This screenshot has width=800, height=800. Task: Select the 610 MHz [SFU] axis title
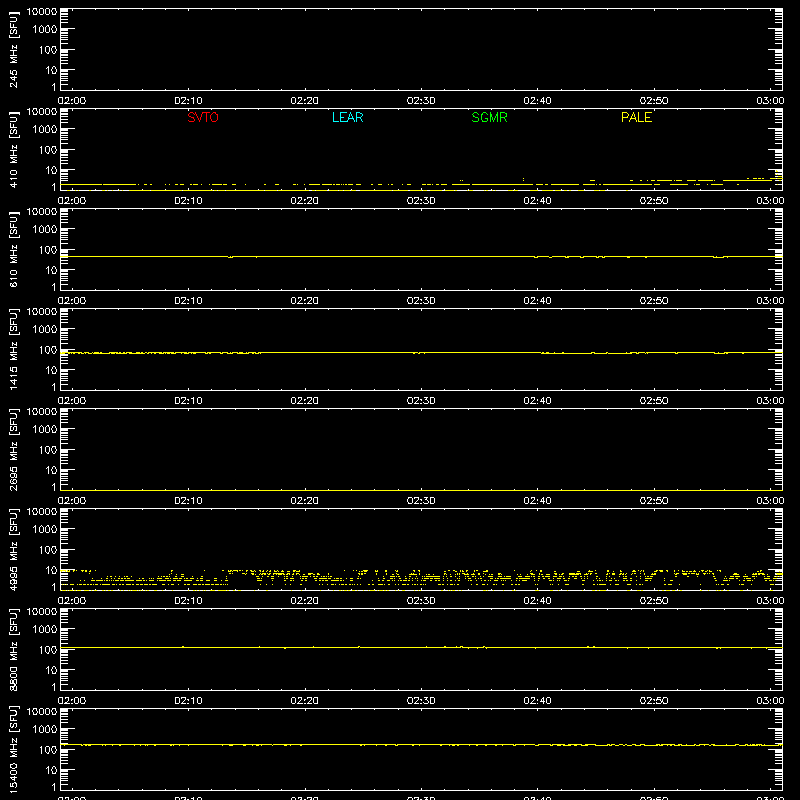14,249
